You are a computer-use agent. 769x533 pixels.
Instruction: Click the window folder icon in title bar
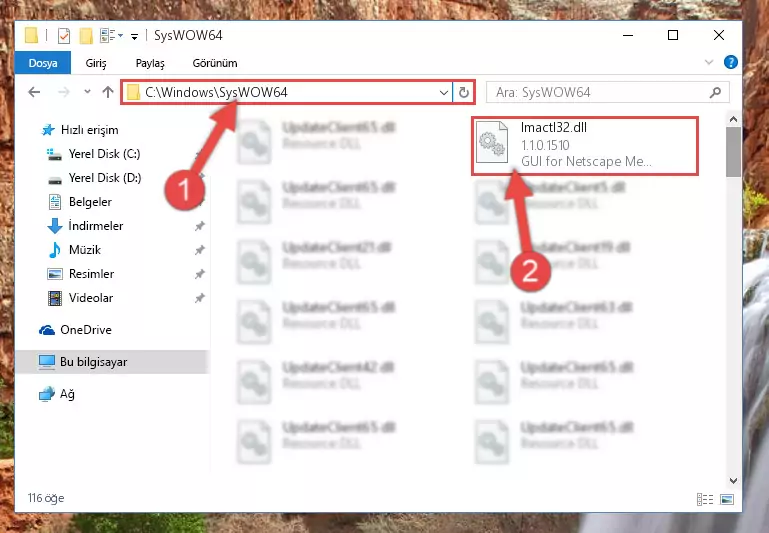tap(31, 35)
